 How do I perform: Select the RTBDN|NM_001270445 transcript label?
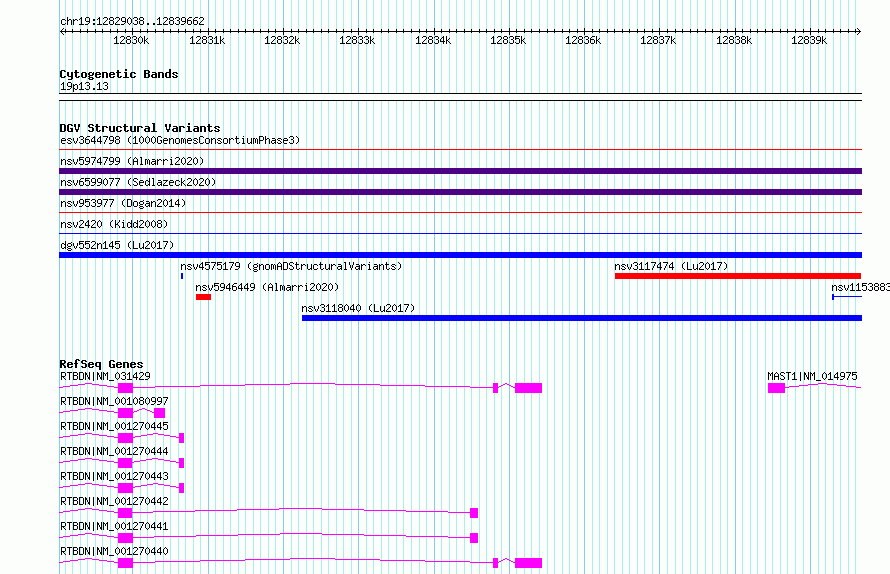[x=114, y=426]
